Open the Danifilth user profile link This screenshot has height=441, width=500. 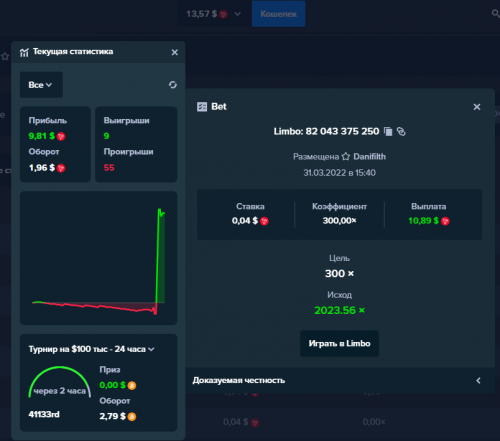[369, 156]
